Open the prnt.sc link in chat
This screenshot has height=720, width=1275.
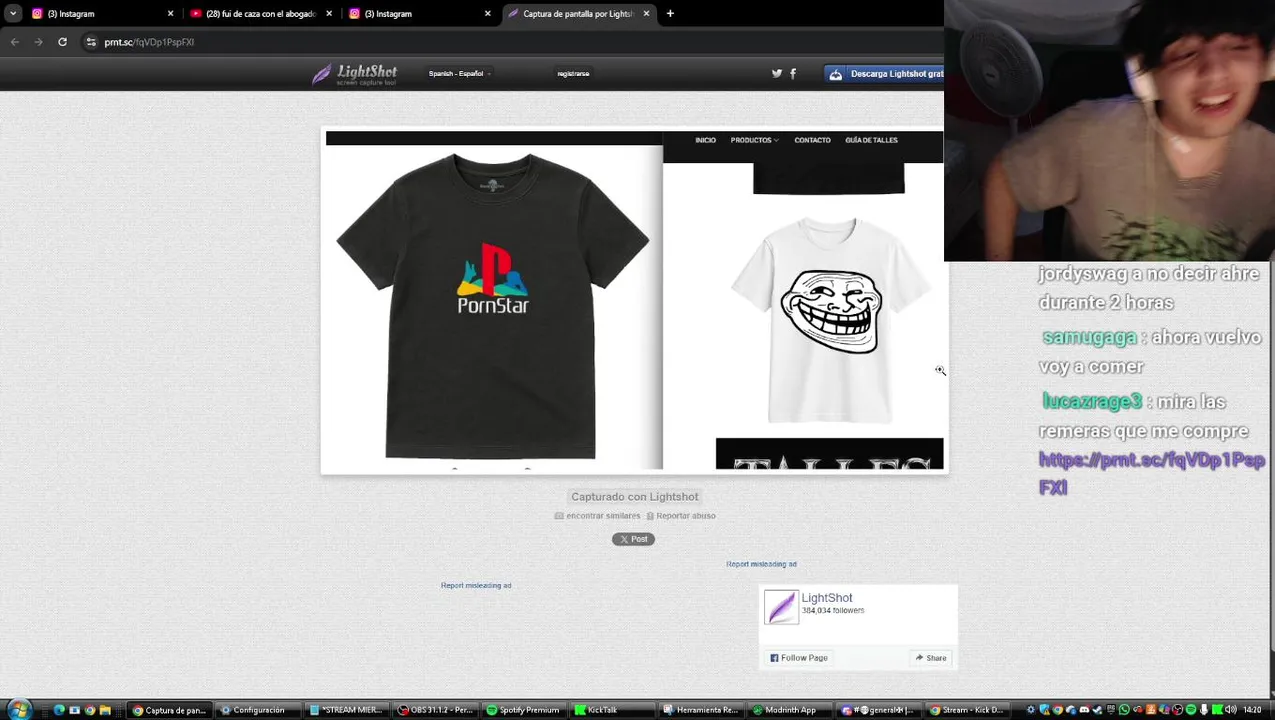pos(1152,474)
